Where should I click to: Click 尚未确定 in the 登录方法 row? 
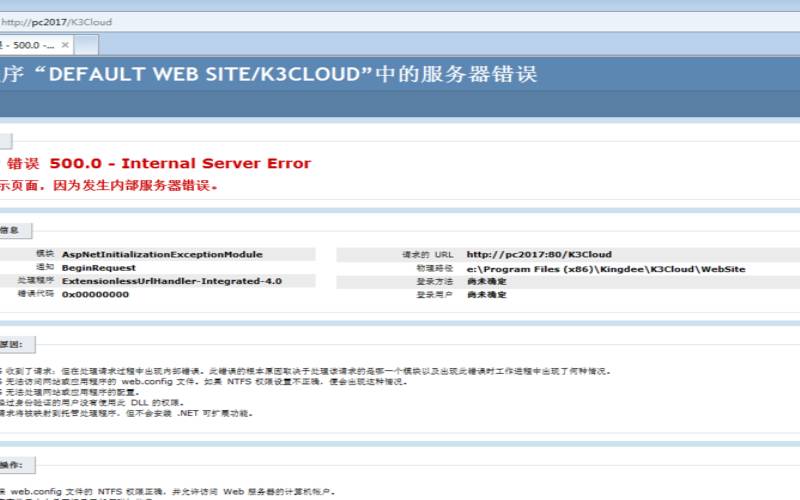[x=487, y=281]
